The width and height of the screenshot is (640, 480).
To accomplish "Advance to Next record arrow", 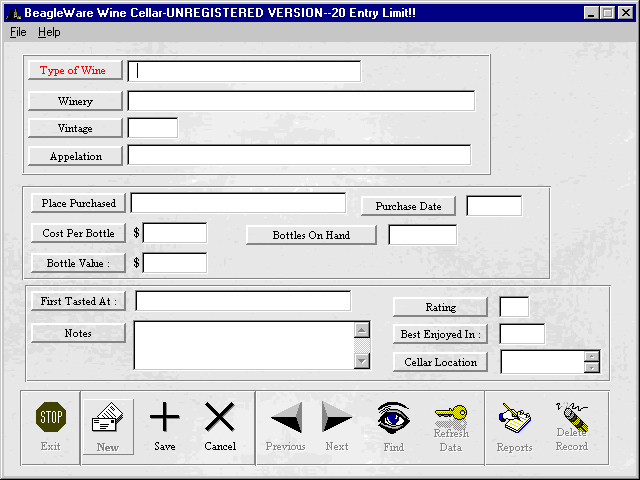I will [337, 418].
